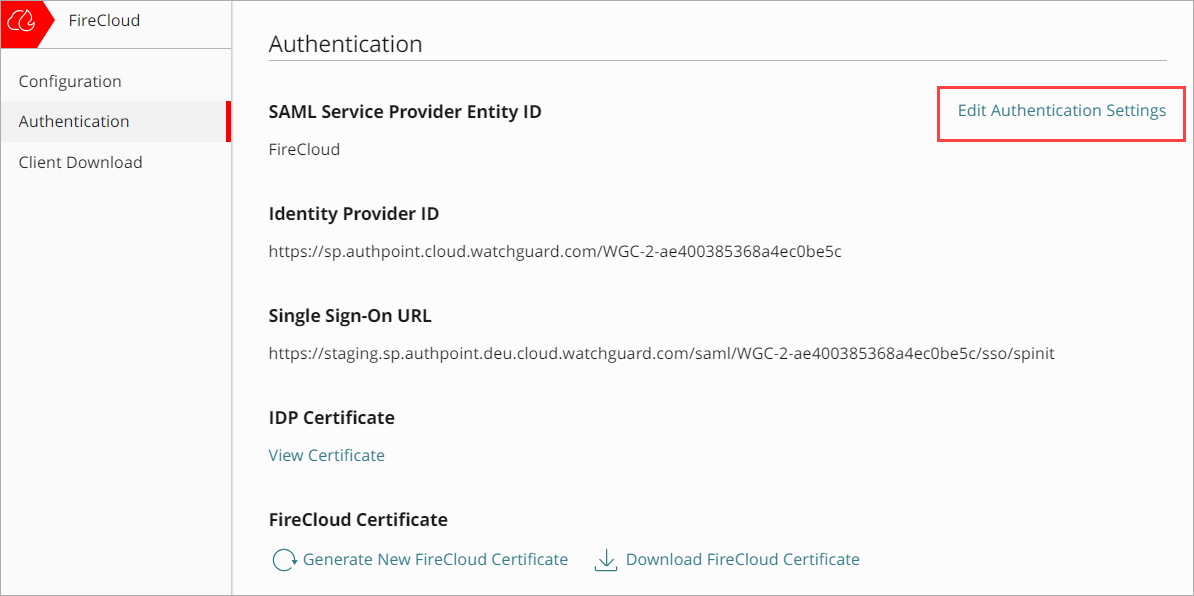Select the Identity Provider ID URL
The image size is (1194, 596).
[554, 251]
